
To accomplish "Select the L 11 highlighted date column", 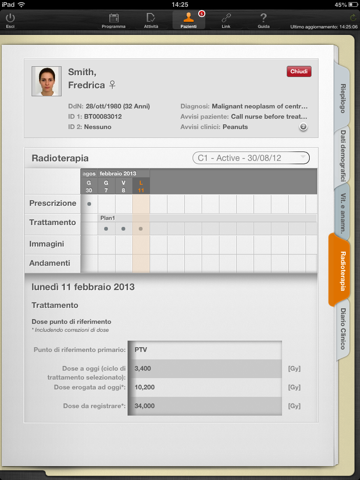I will (x=141, y=186).
